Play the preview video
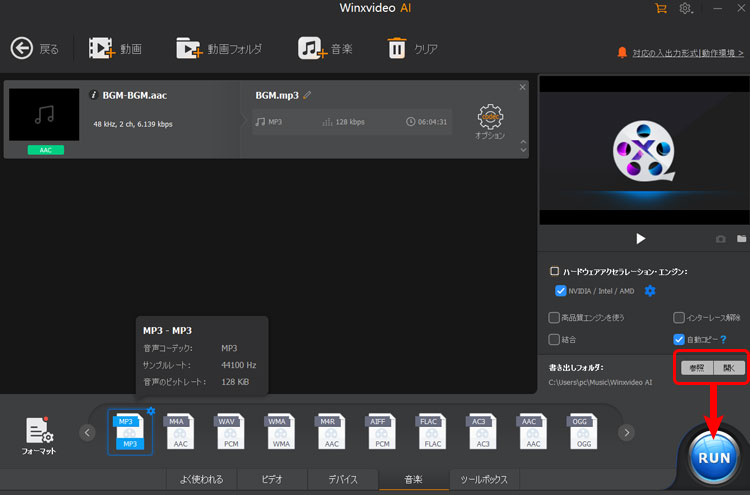Image resolution: width=750 pixels, height=495 pixels. click(x=640, y=238)
